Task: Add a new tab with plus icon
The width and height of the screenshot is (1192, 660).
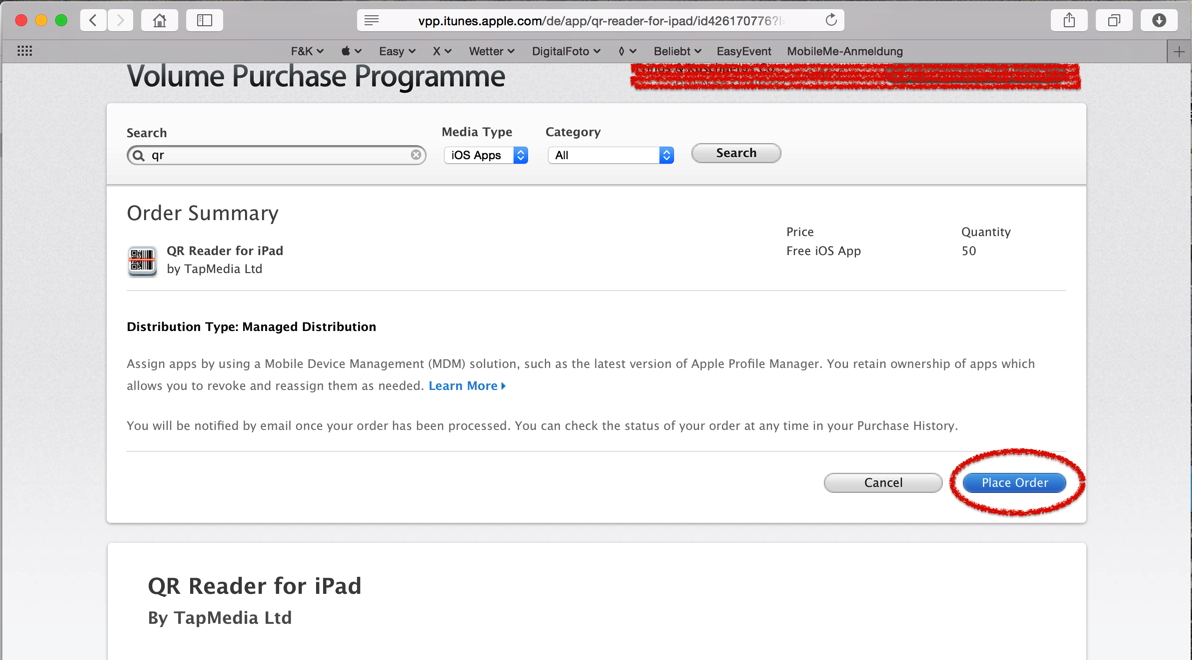Action: click(1179, 52)
